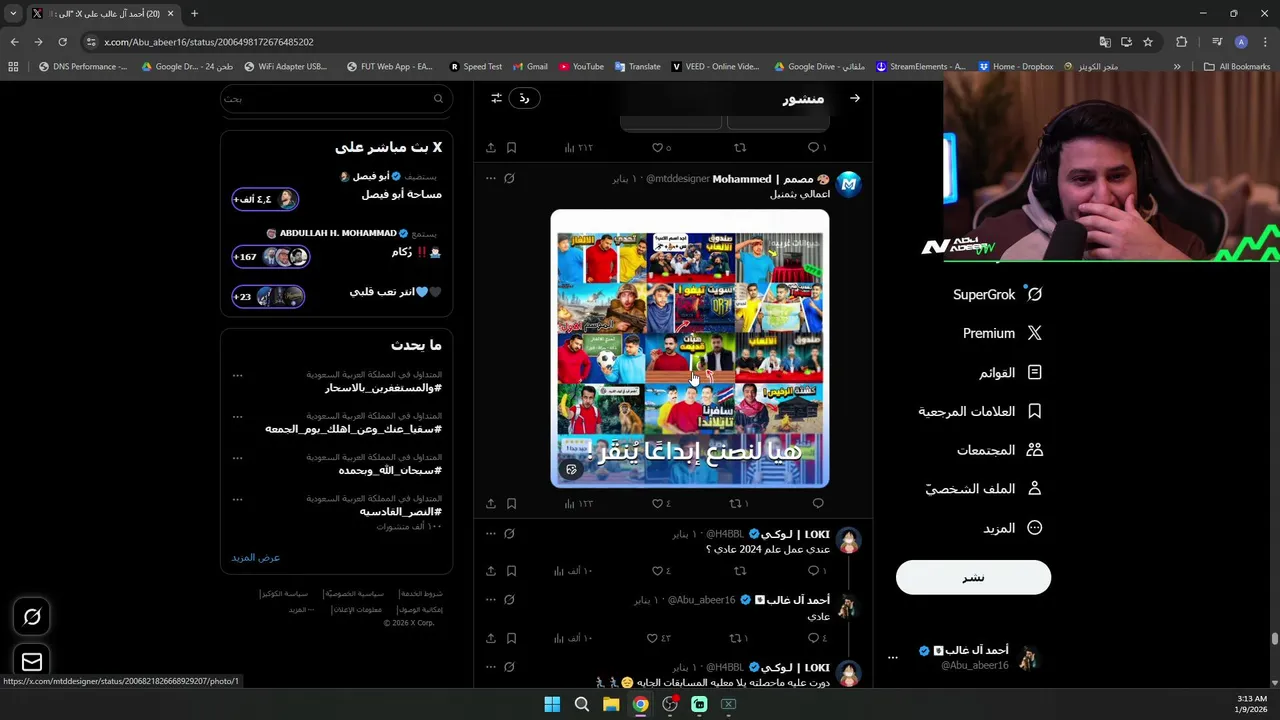Open trending hashtag #سقيا_عنك_وعن_اهلك_يوم_الجمعه
This screenshot has height=720, width=1280.
[353, 429]
